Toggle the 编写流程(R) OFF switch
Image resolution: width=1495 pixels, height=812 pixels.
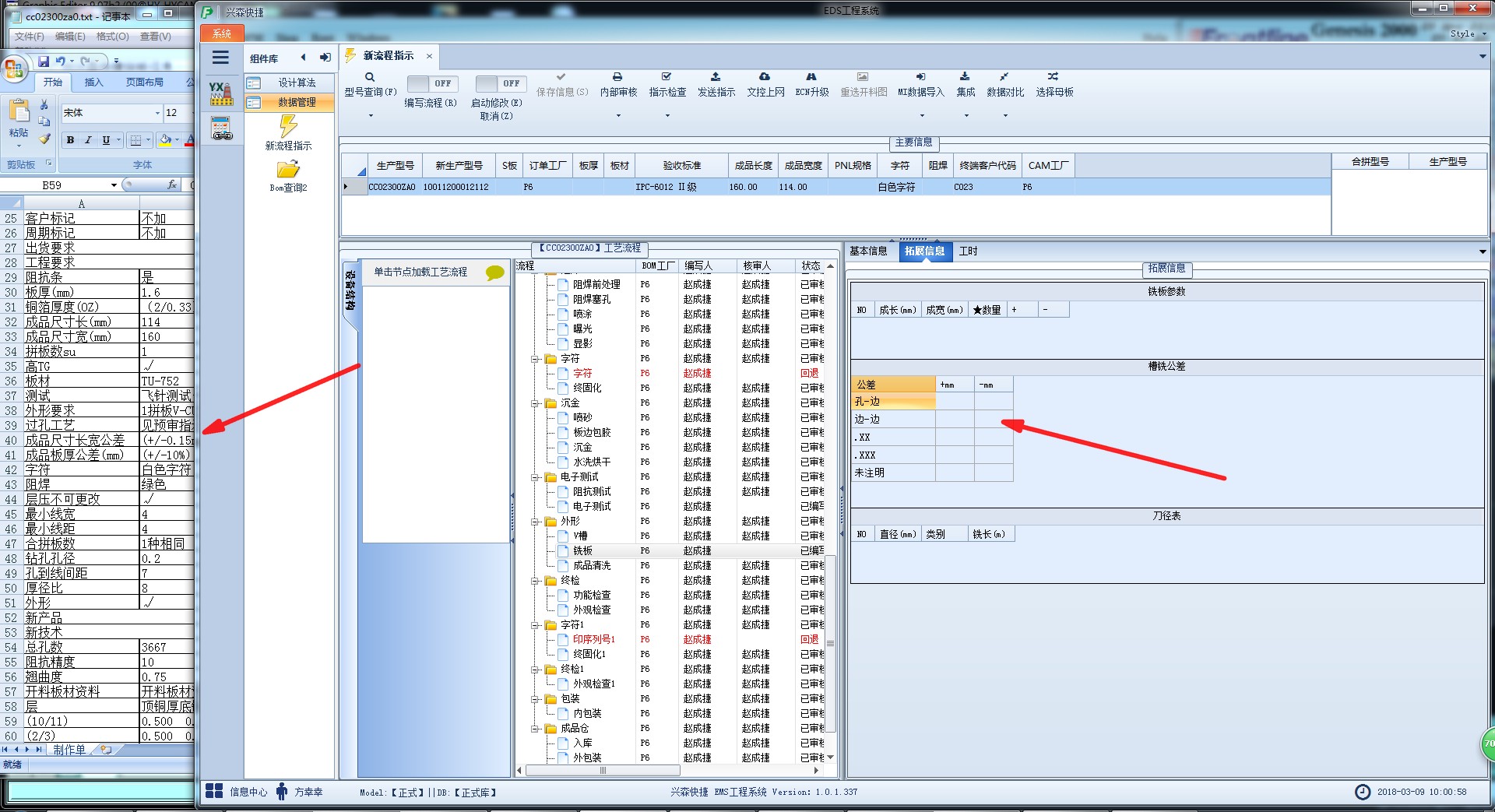tap(432, 83)
